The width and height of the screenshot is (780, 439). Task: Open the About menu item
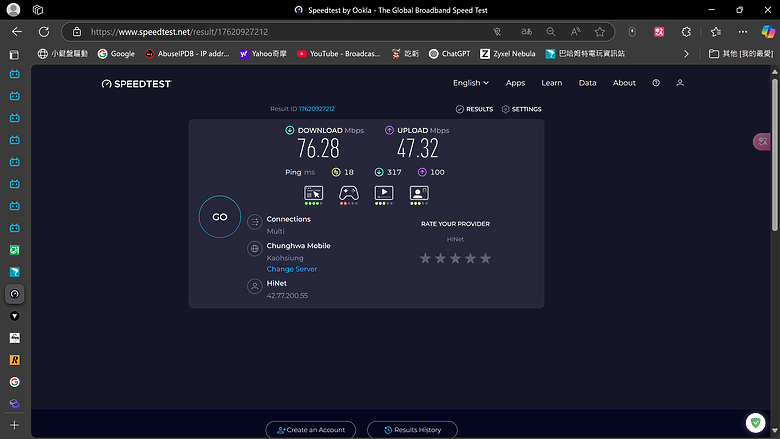pos(624,83)
